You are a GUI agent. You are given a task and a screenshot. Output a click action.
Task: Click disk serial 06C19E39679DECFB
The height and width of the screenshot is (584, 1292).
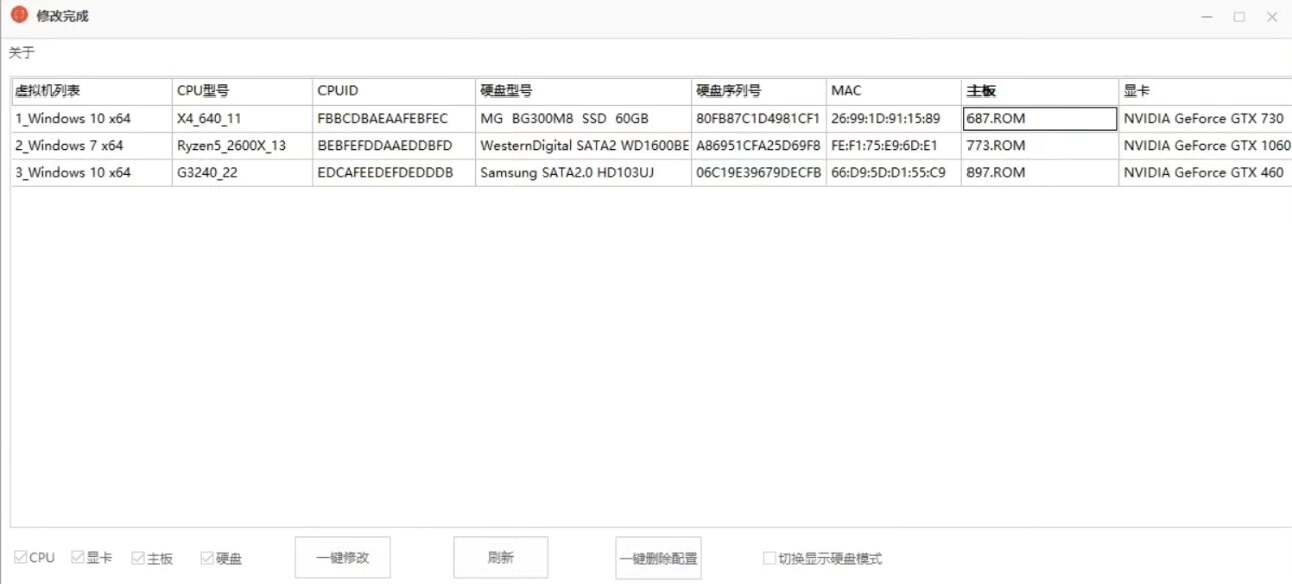click(x=759, y=172)
